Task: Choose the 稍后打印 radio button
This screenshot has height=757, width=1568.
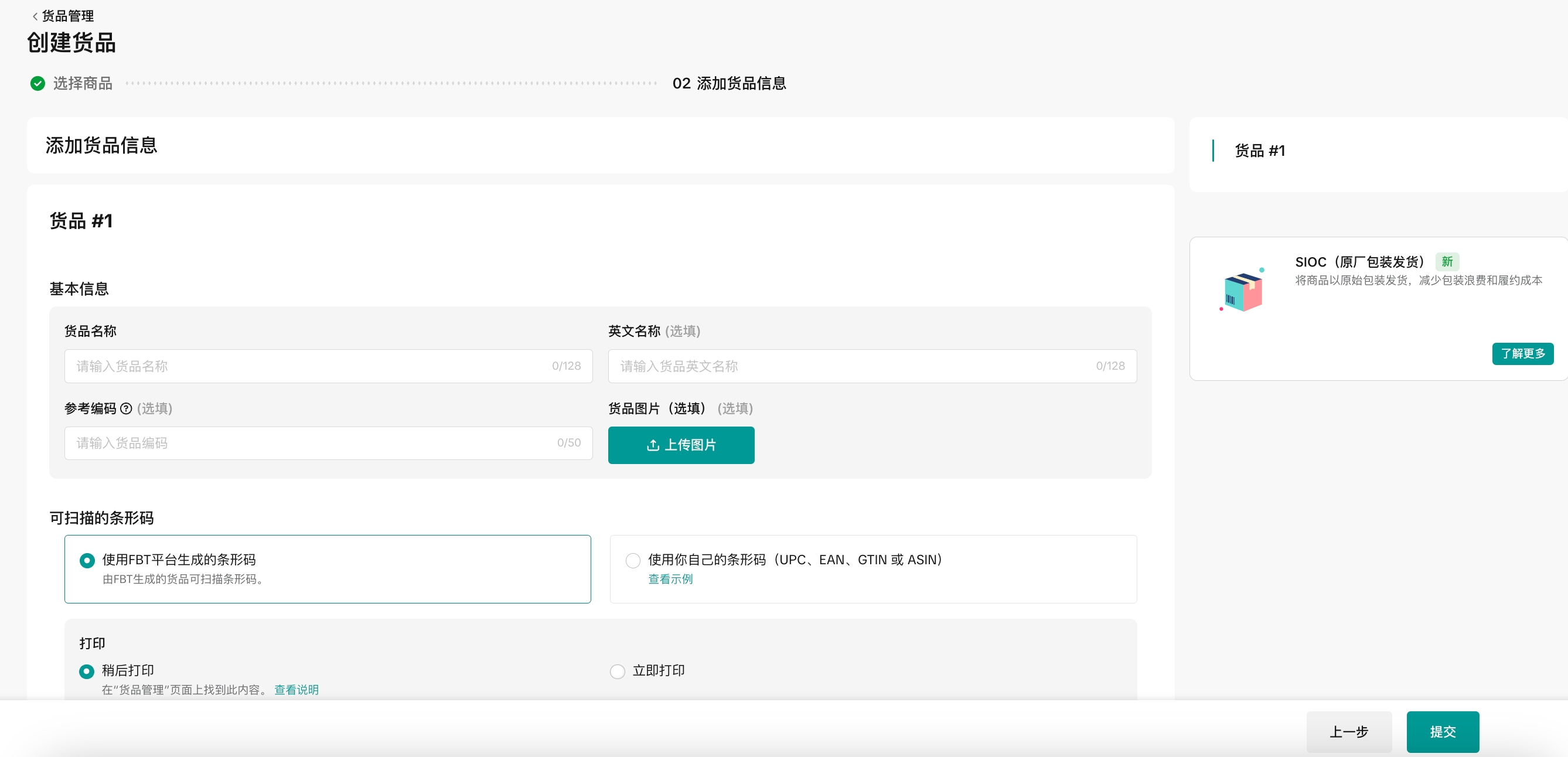Action: [x=87, y=671]
